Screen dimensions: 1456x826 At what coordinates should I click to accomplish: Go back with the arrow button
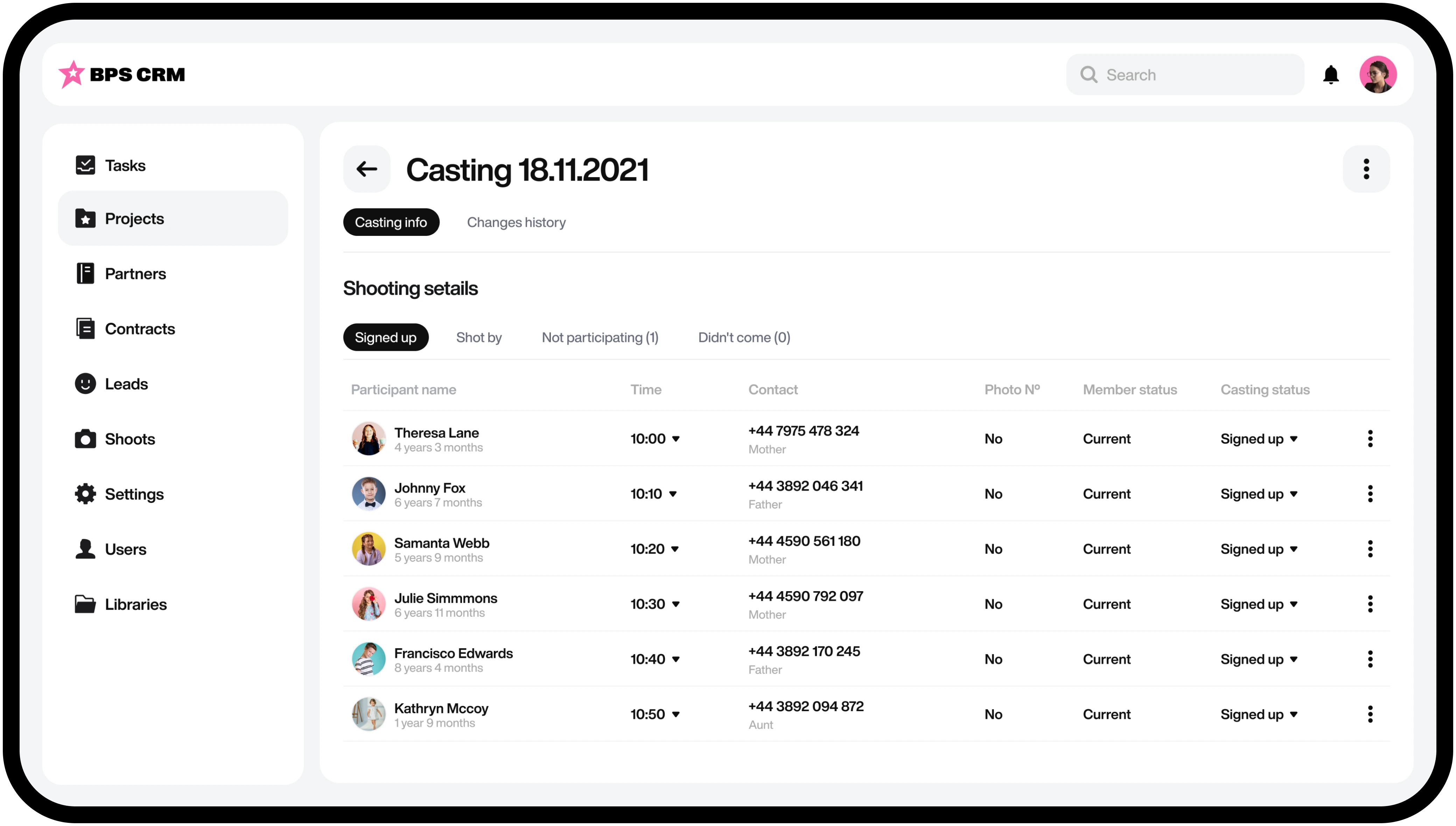(366, 168)
